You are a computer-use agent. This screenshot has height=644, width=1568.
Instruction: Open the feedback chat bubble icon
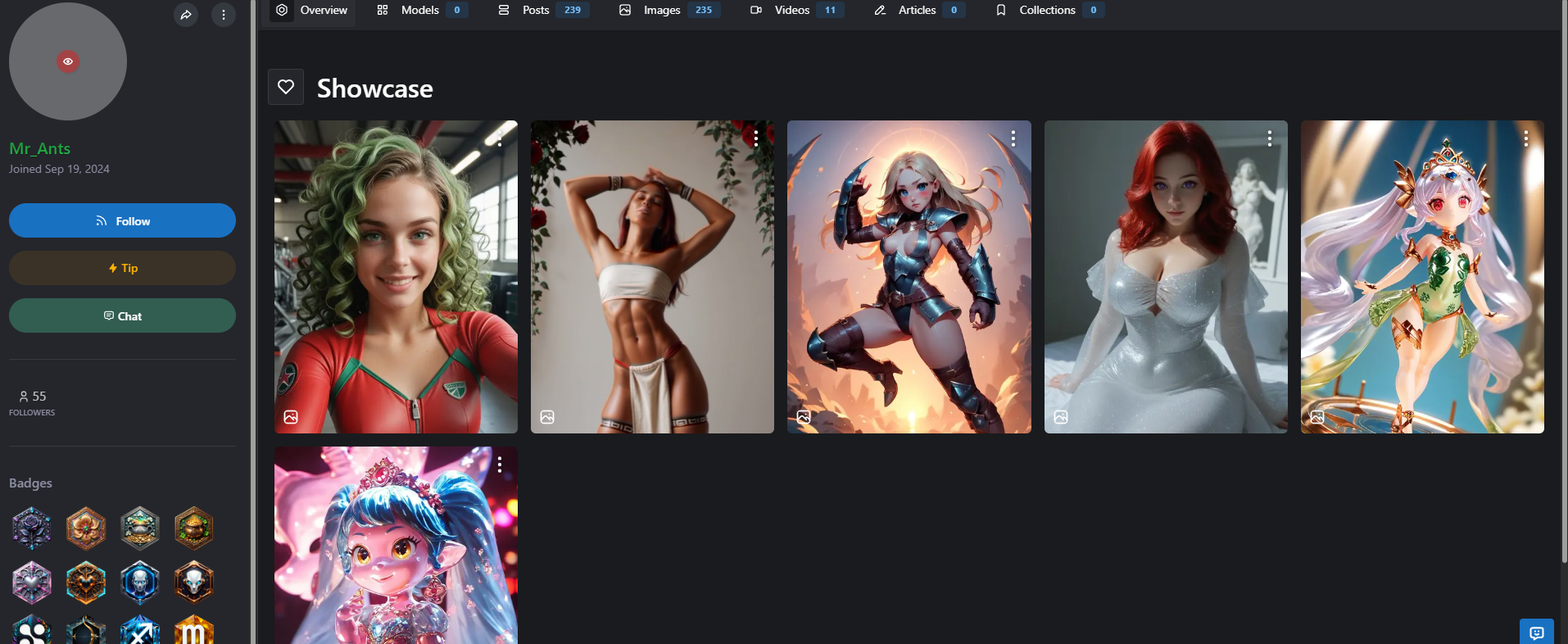pos(1537,632)
